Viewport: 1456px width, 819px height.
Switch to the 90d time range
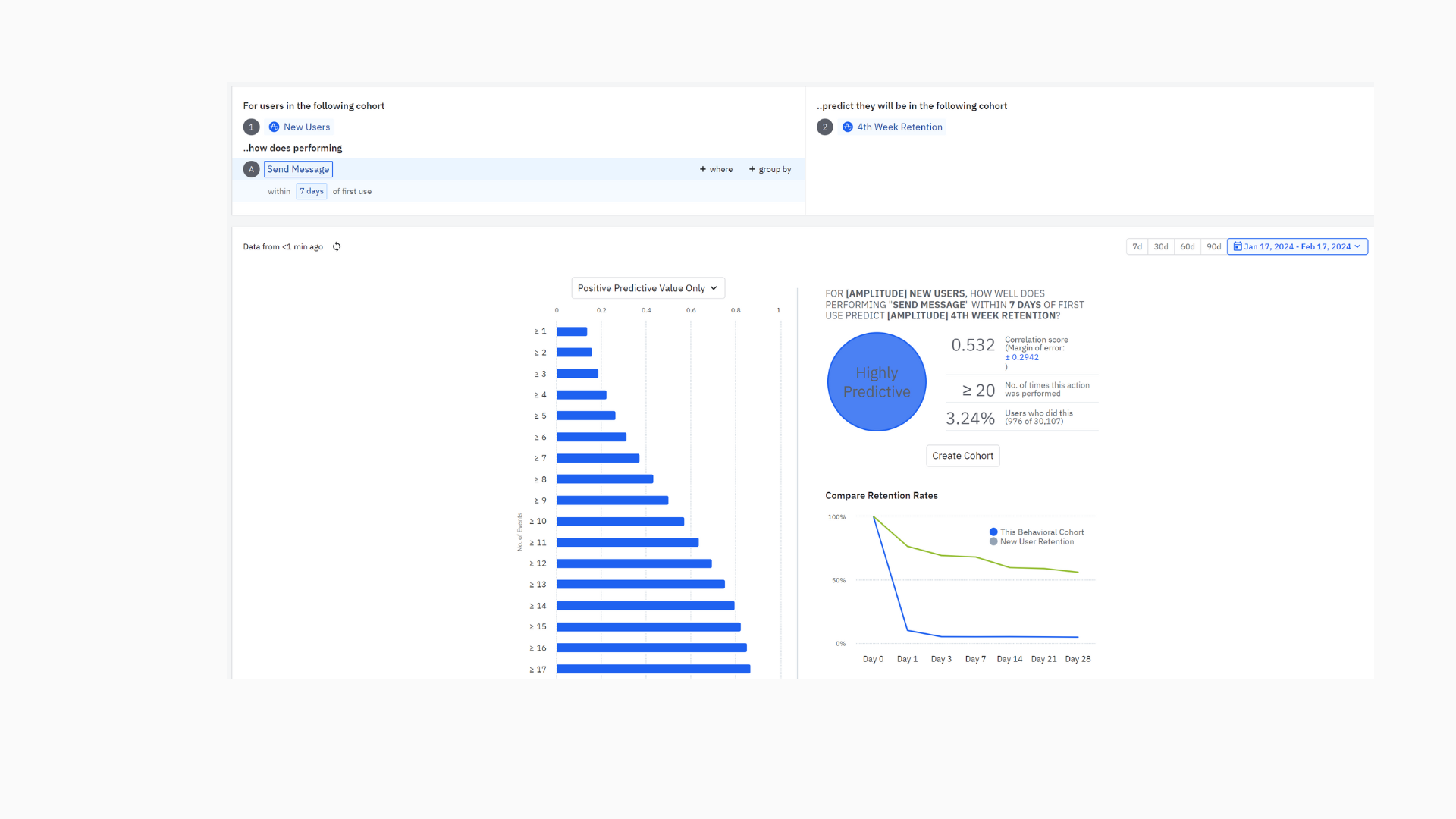pos(1213,246)
